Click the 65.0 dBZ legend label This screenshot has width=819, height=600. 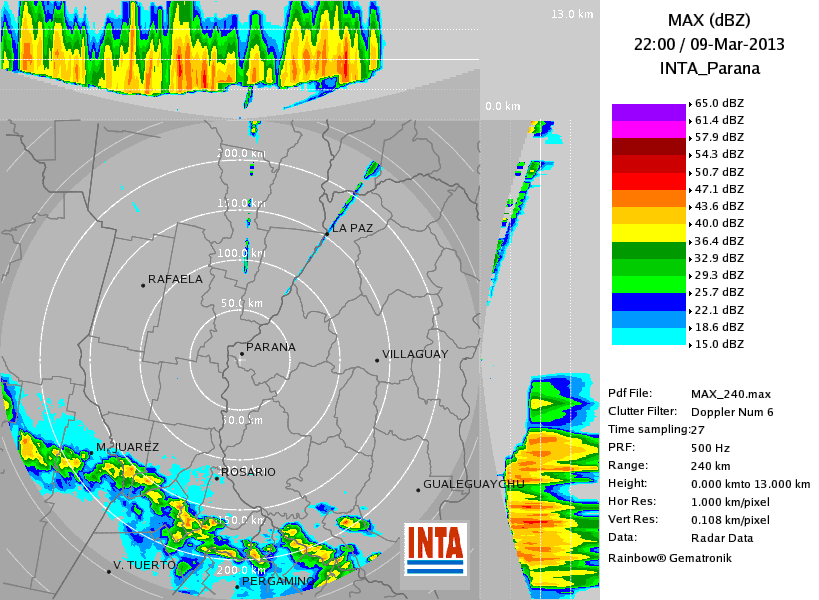(719, 103)
